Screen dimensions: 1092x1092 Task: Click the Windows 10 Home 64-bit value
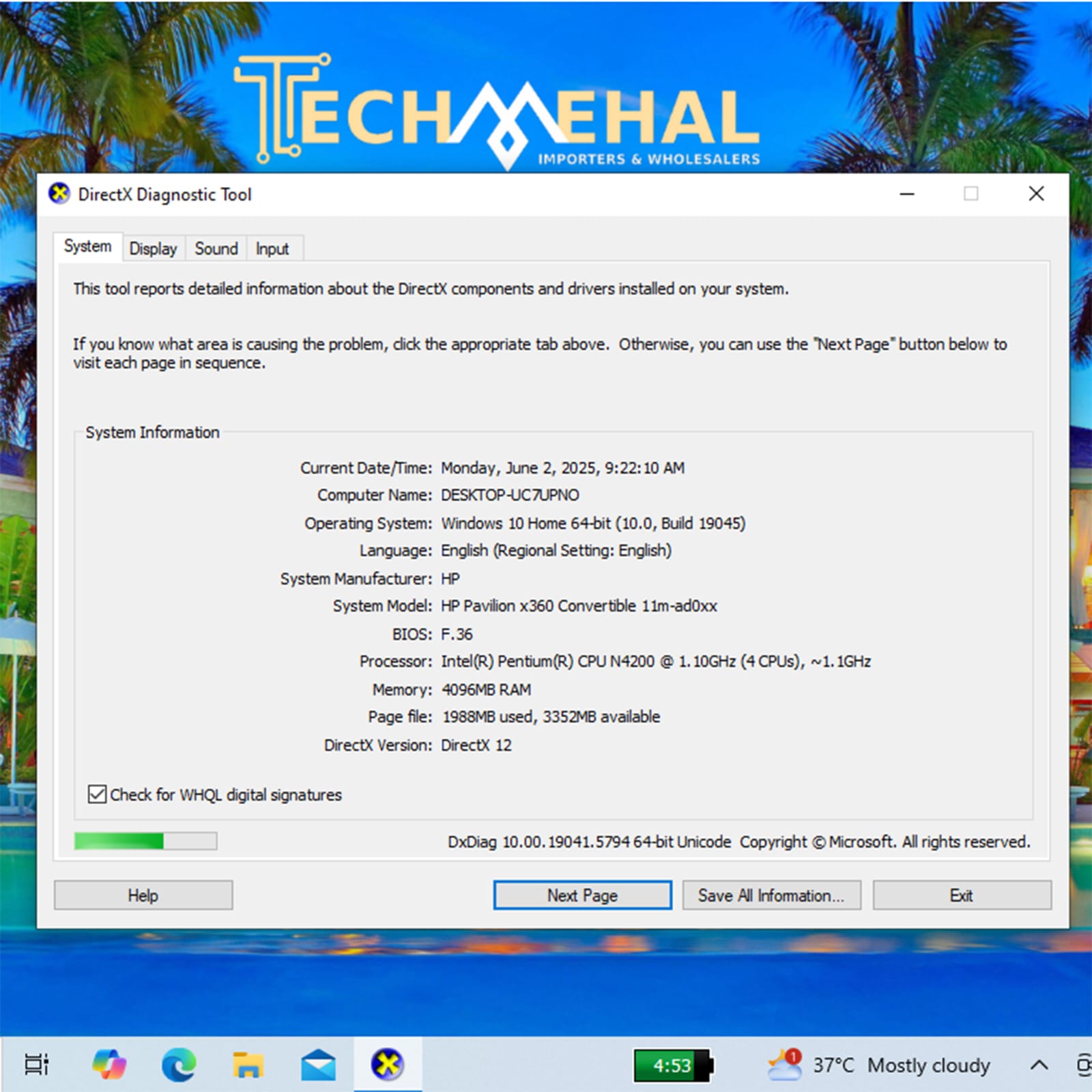593,523
